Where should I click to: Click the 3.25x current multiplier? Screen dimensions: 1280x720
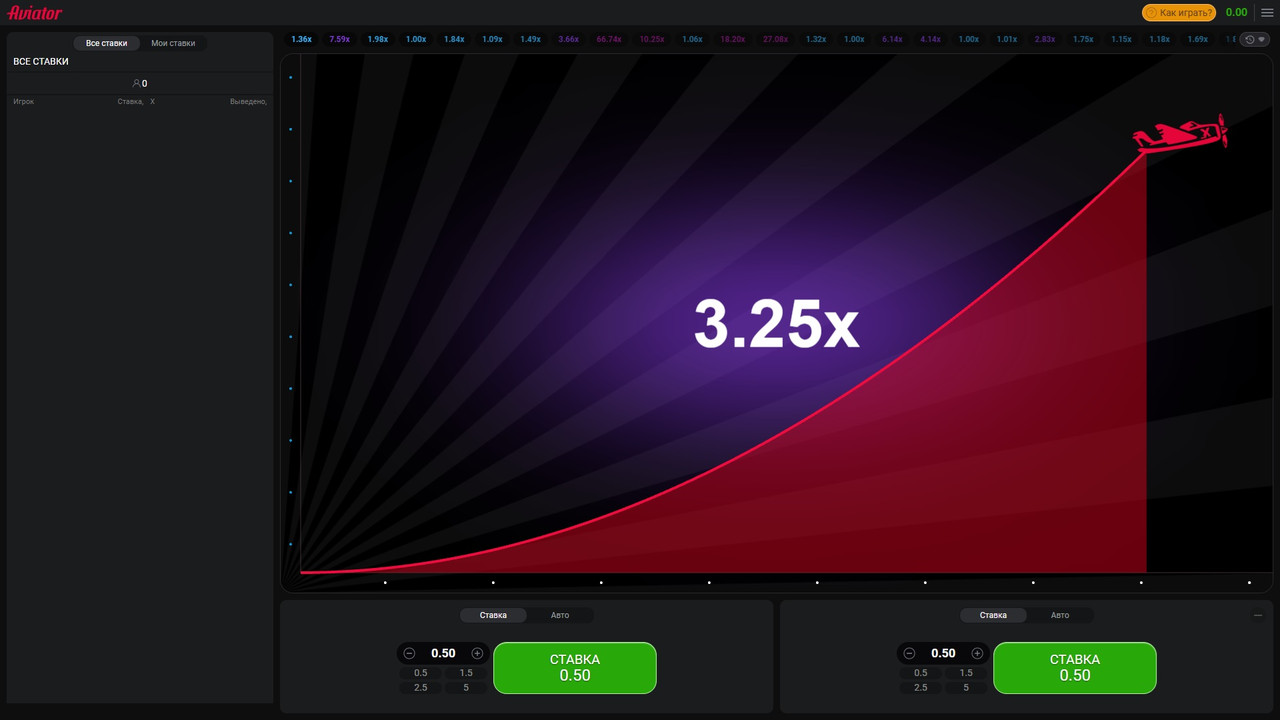point(776,324)
